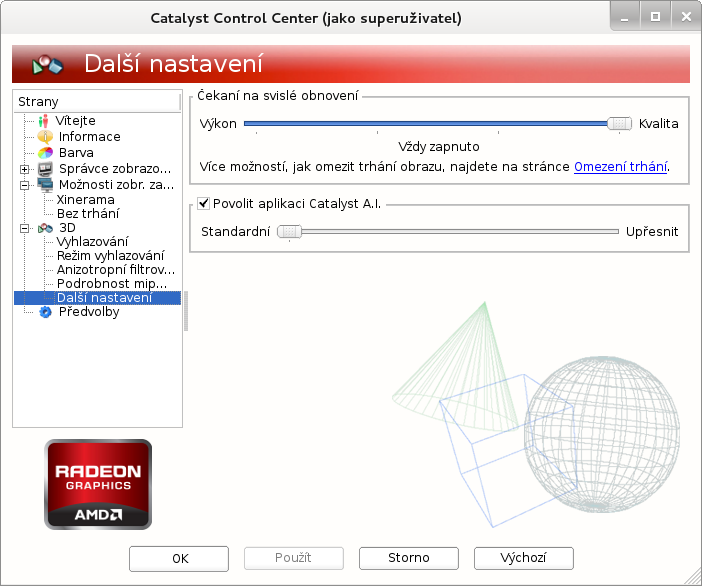The width and height of the screenshot is (702, 586).
Task: Collapse the Možnosti zobrazení tree node
Action: pyautogui.click(x=24, y=185)
